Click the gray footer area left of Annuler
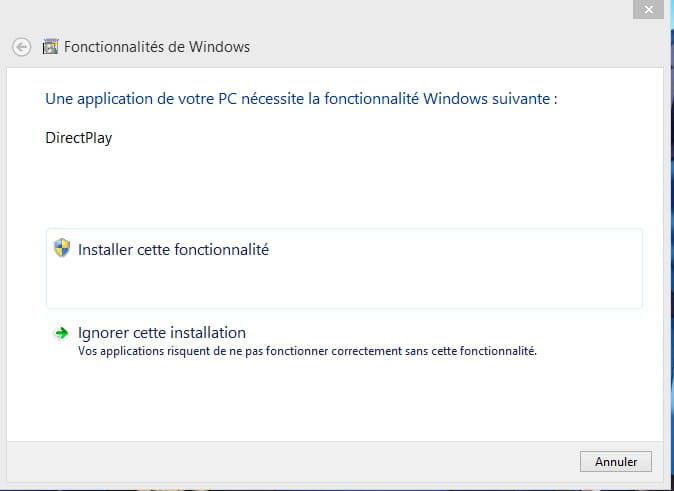 pyautogui.click(x=292, y=462)
